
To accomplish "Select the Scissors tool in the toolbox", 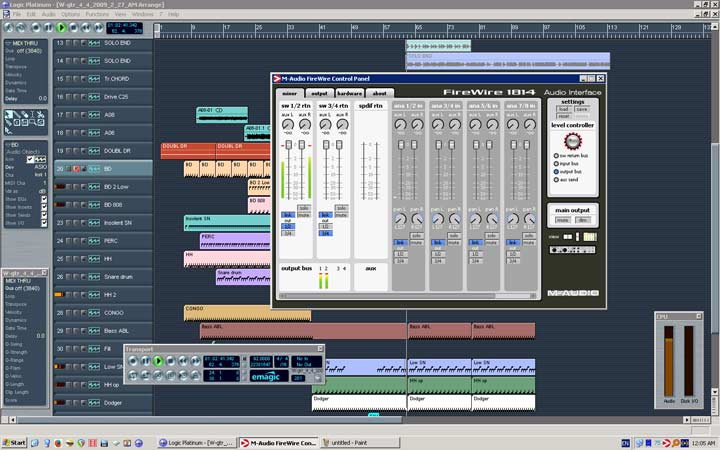I will tap(40, 114).
